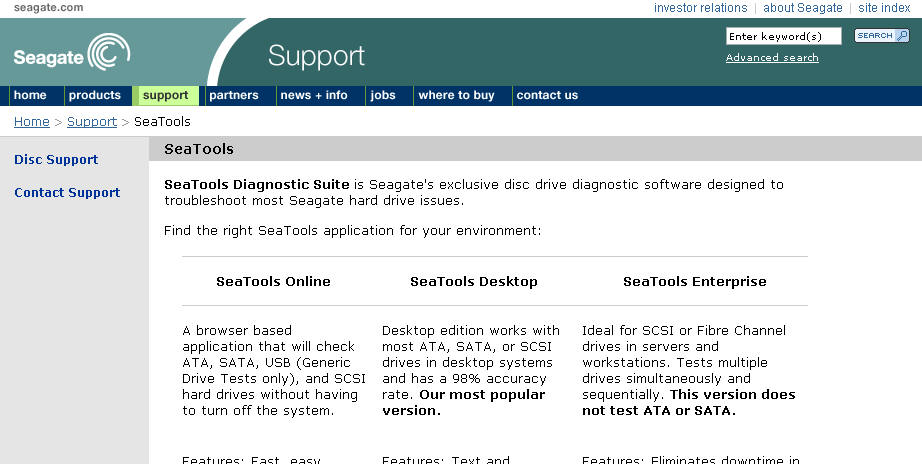The image size is (922, 464).
Task: Click the SEARCH button with magnifier
Action: pyautogui.click(x=881, y=36)
